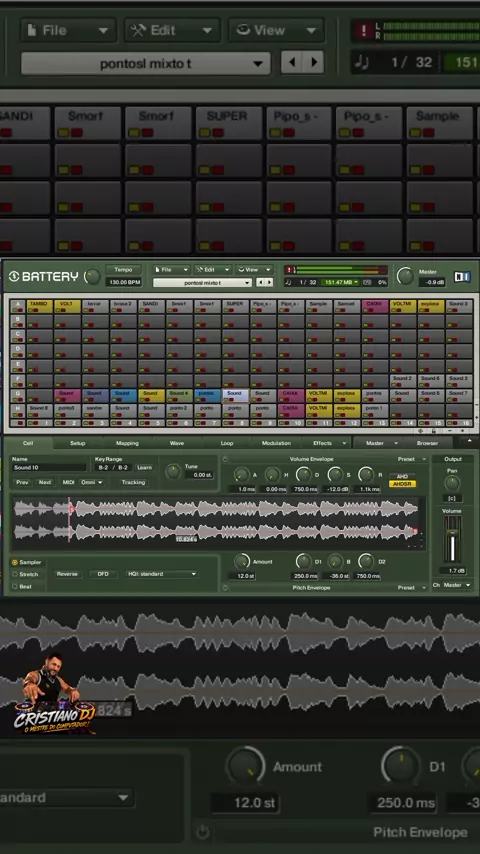Click the power icon beside the enlarged Pitch Envelope label
480x854 pixels.
(203, 832)
